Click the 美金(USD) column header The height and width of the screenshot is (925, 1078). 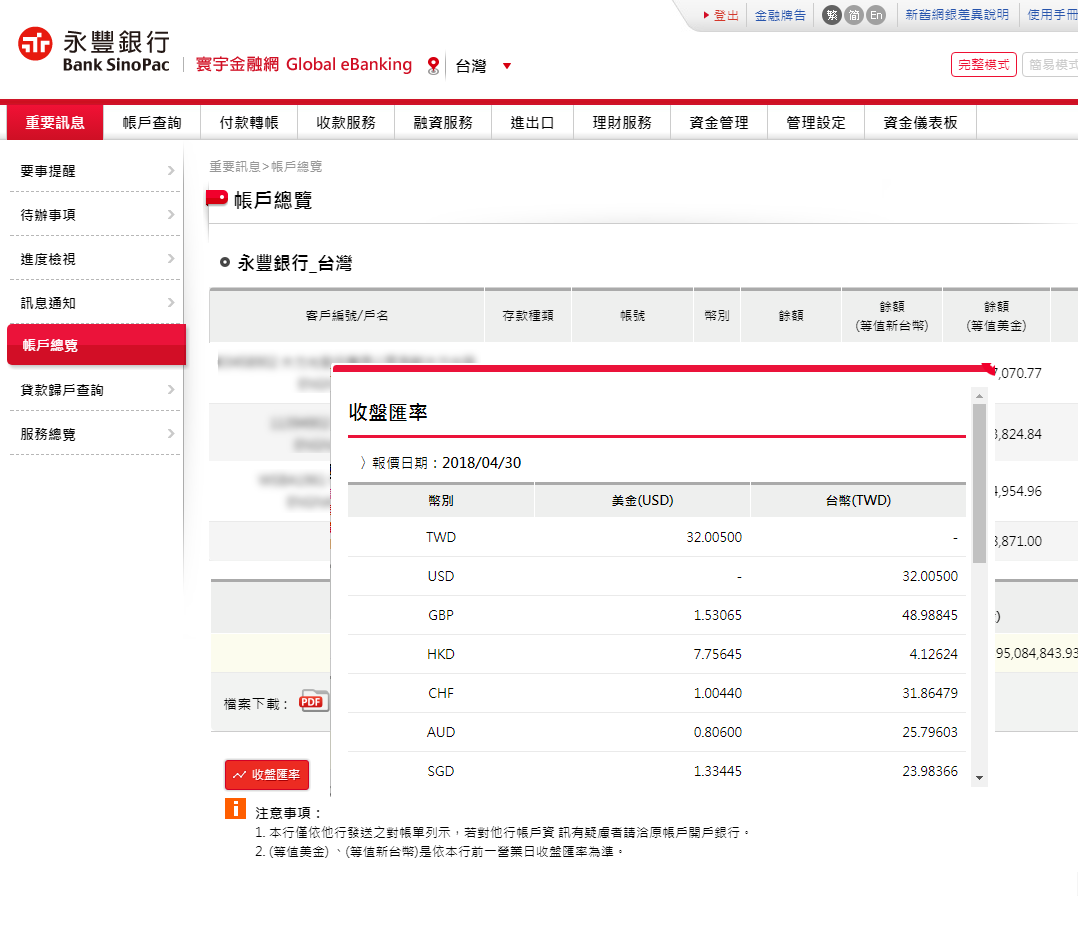(x=642, y=500)
